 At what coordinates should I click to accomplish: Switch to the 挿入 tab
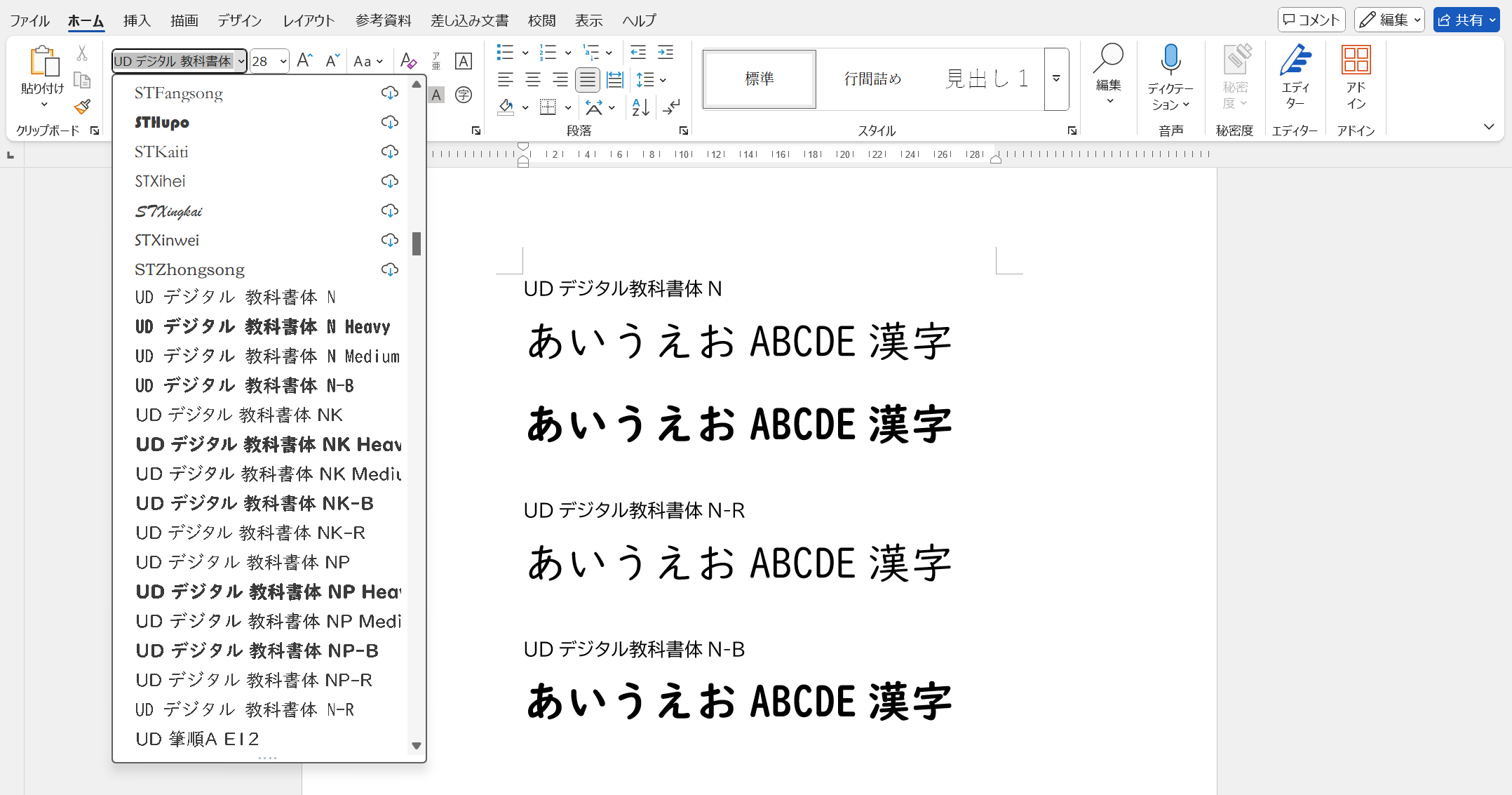point(137,20)
